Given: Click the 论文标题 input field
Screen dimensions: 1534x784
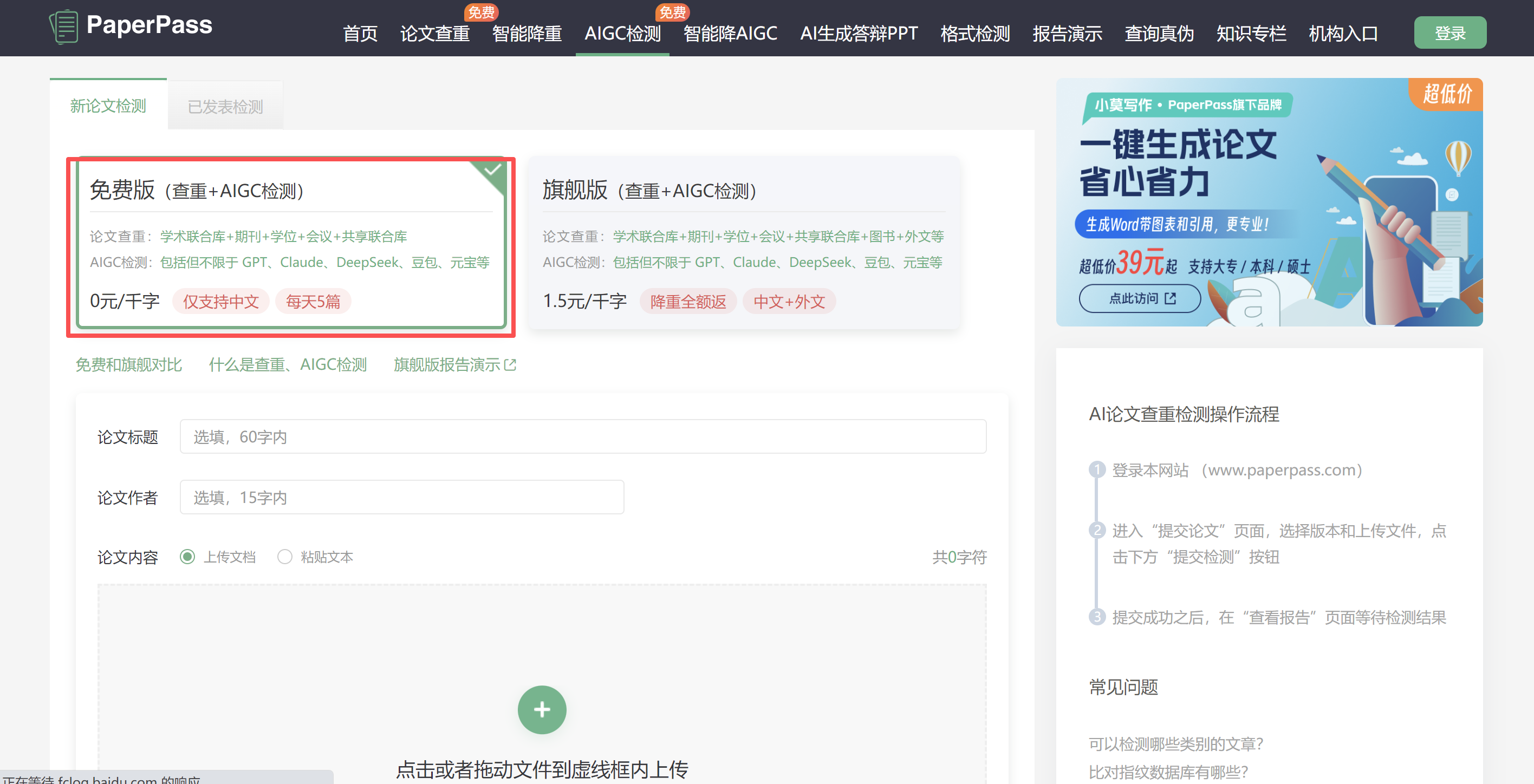Looking at the screenshot, I should click(583, 437).
